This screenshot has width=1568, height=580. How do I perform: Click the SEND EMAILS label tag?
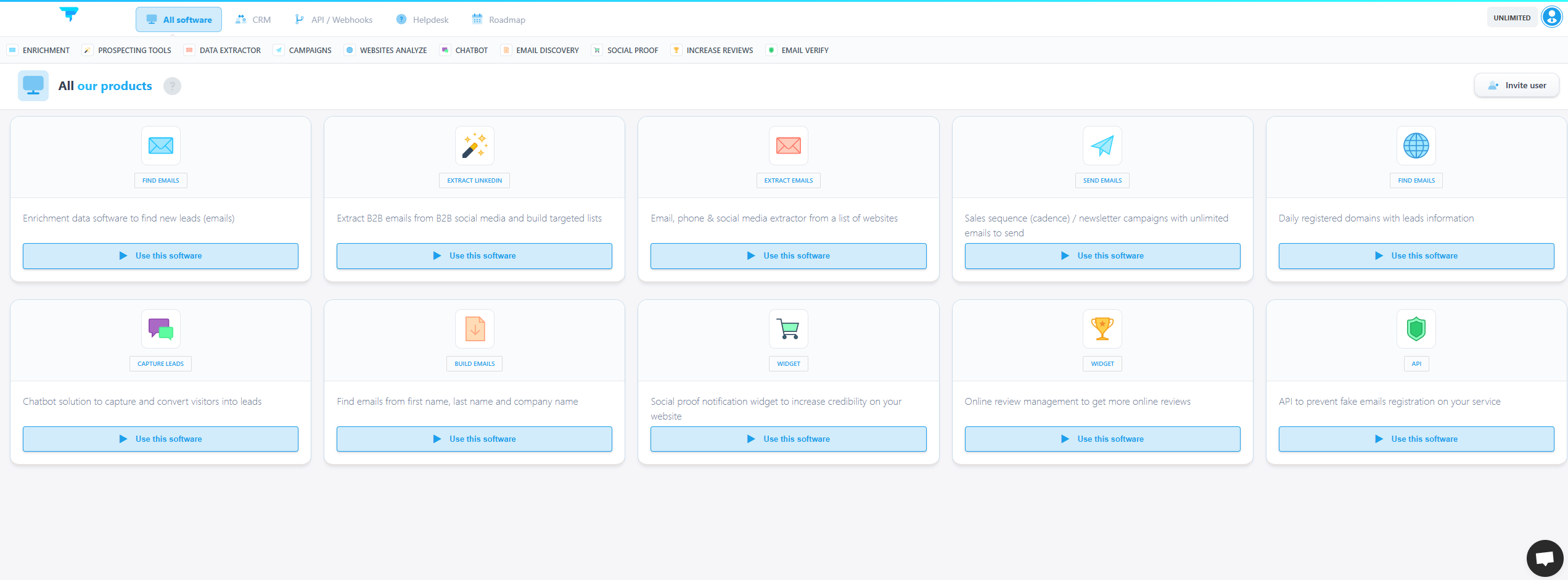click(x=1102, y=181)
